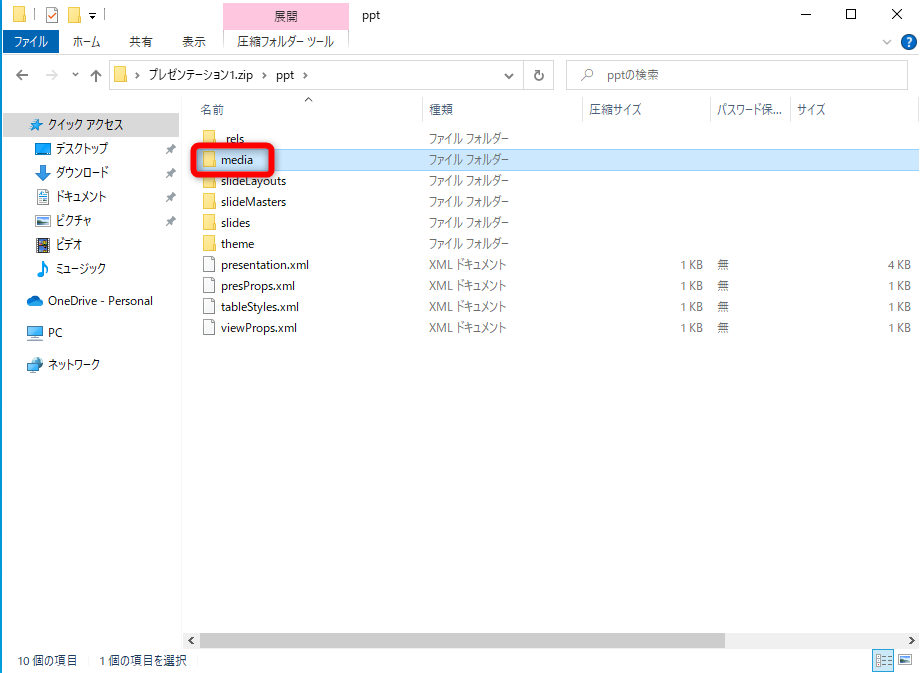Viewport: 920px width, 673px height.
Task: Refresh the current folder view
Action: coord(539,76)
